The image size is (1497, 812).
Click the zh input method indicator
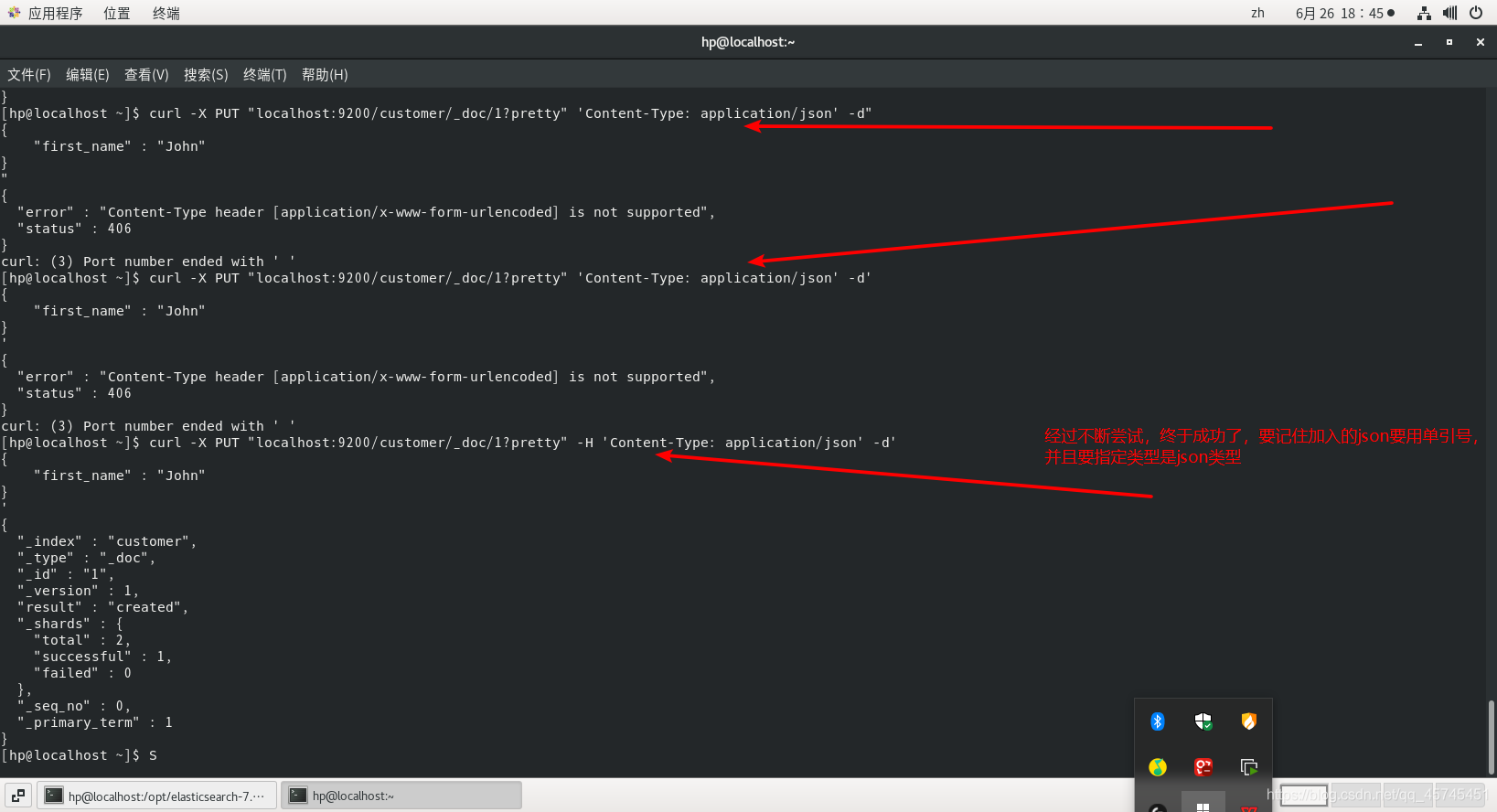[x=1257, y=13]
